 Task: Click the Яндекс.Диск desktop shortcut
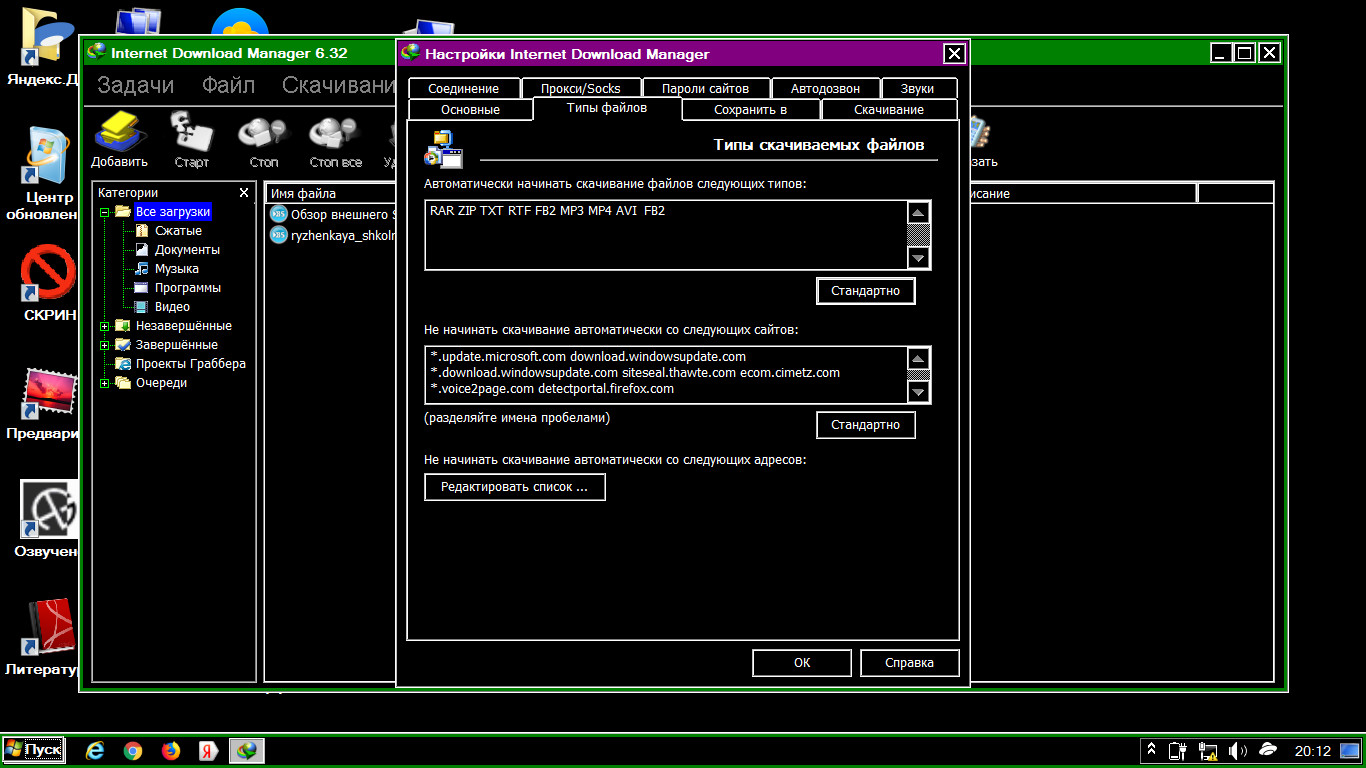click(42, 47)
